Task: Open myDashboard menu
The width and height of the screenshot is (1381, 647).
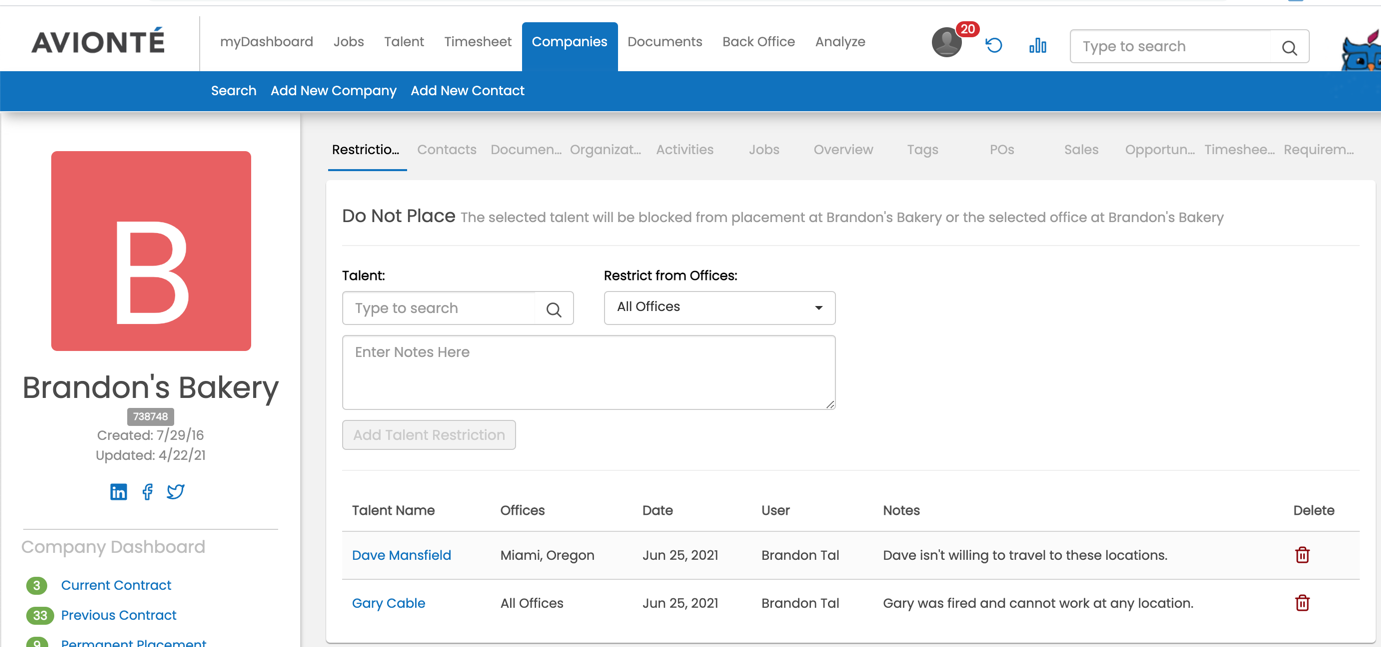Action: tap(266, 42)
